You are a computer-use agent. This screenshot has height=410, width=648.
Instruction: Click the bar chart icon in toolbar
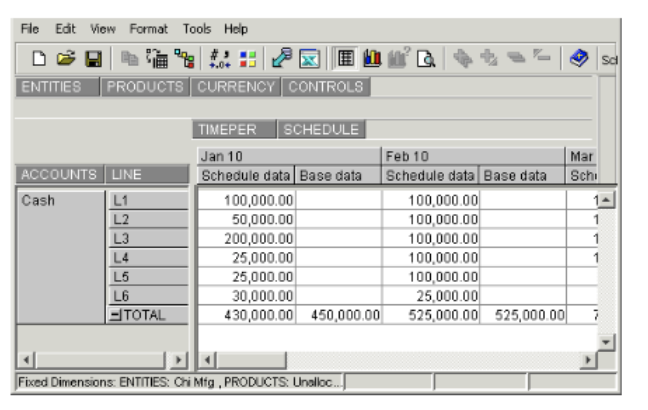[x=366, y=60]
